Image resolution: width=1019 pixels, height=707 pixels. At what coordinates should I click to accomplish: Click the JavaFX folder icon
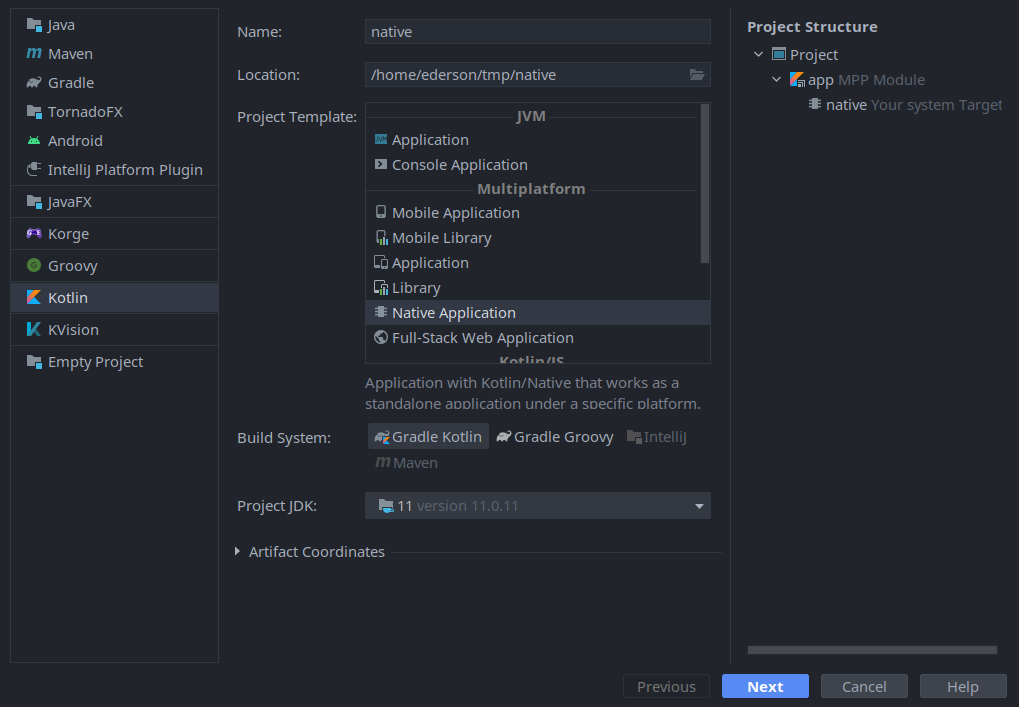(x=34, y=201)
